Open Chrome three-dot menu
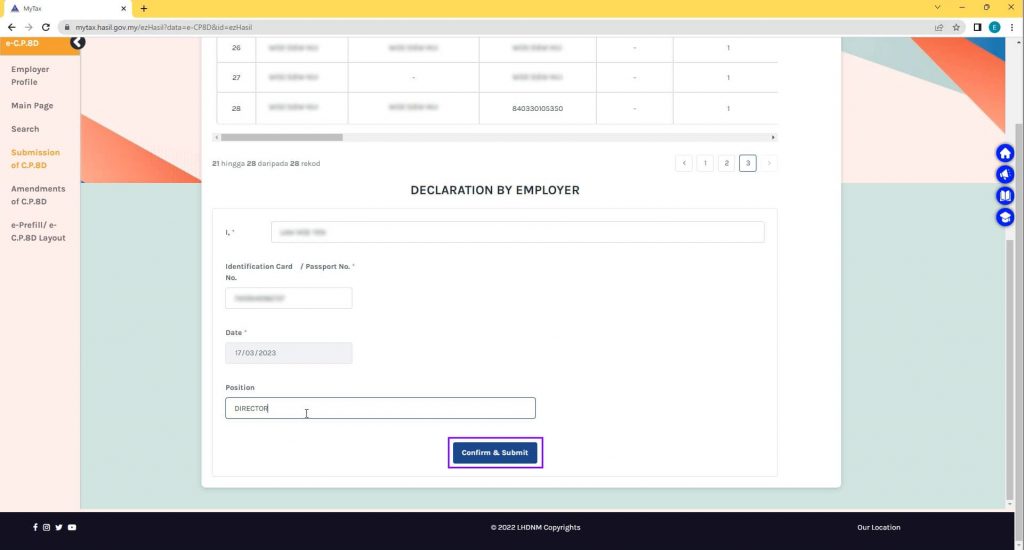This screenshot has width=1024, height=550. [x=1011, y=27]
